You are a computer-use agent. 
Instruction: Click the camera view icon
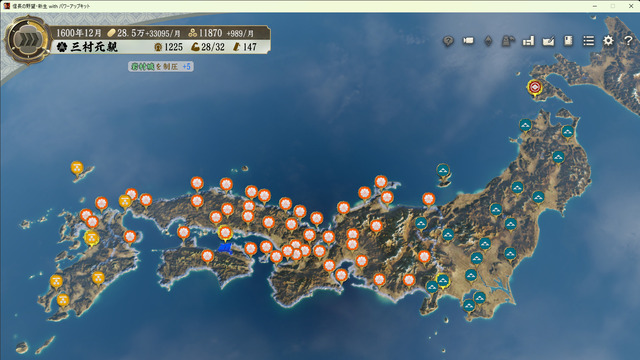pyautogui.click(x=468, y=40)
